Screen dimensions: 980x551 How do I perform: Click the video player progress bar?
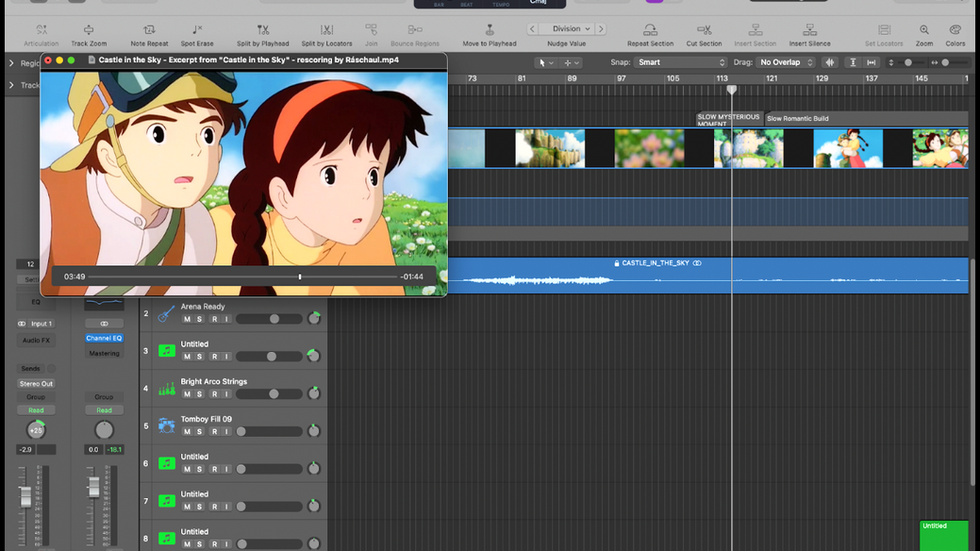click(x=243, y=277)
